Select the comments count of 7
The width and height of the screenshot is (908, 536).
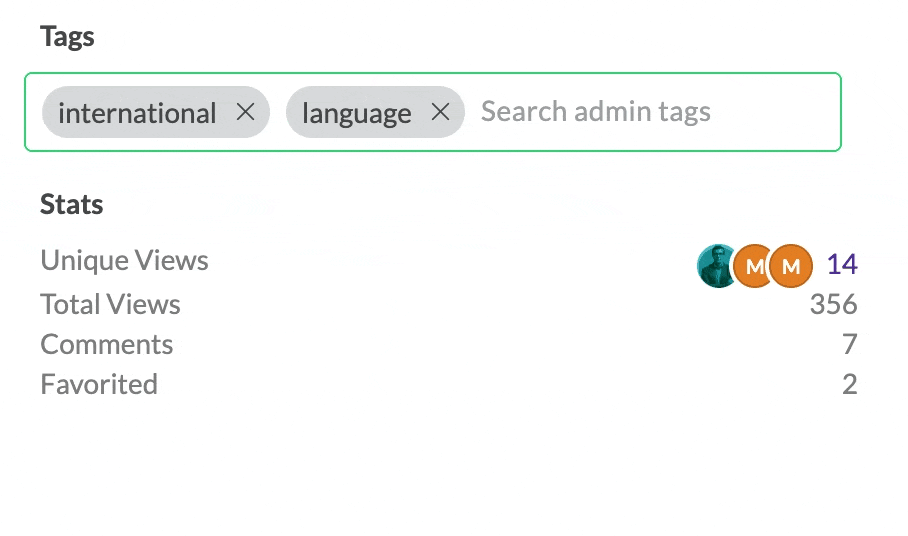tap(850, 344)
